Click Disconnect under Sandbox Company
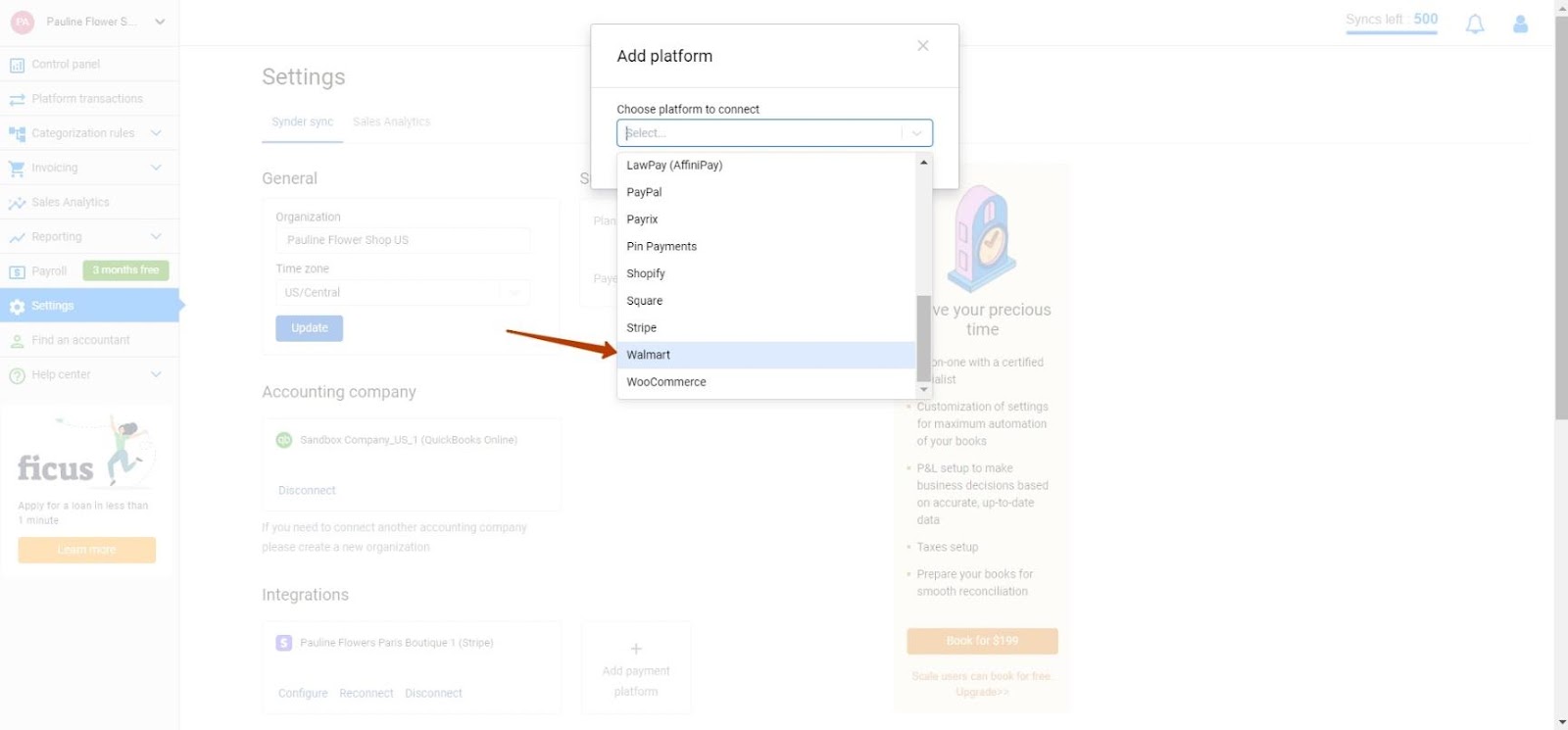 [307, 491]
